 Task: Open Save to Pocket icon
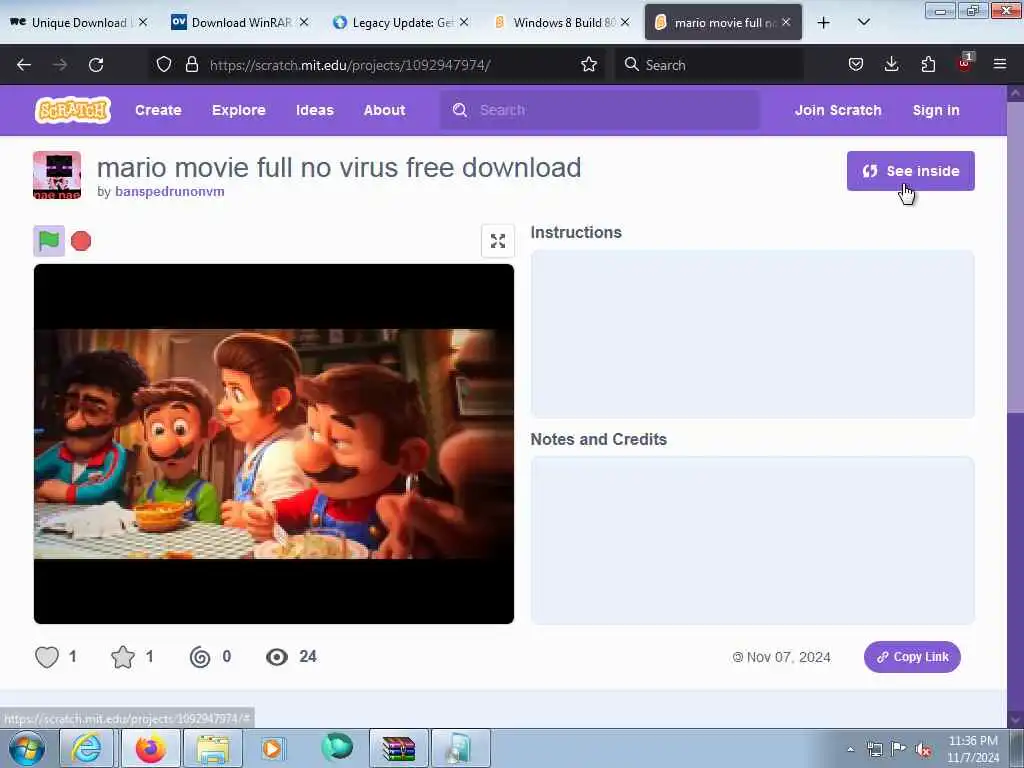coord(856,64)
